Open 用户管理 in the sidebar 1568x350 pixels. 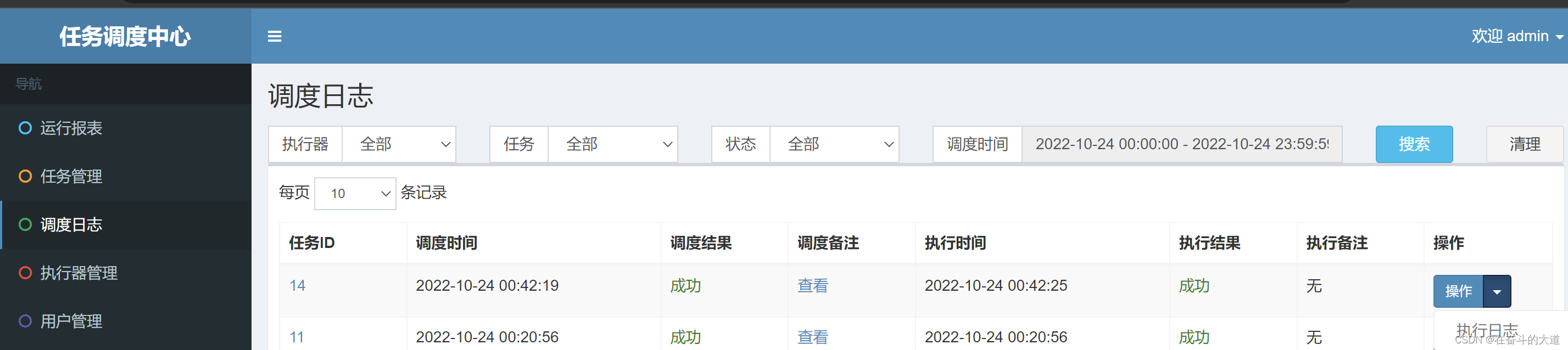pos(125,321)
